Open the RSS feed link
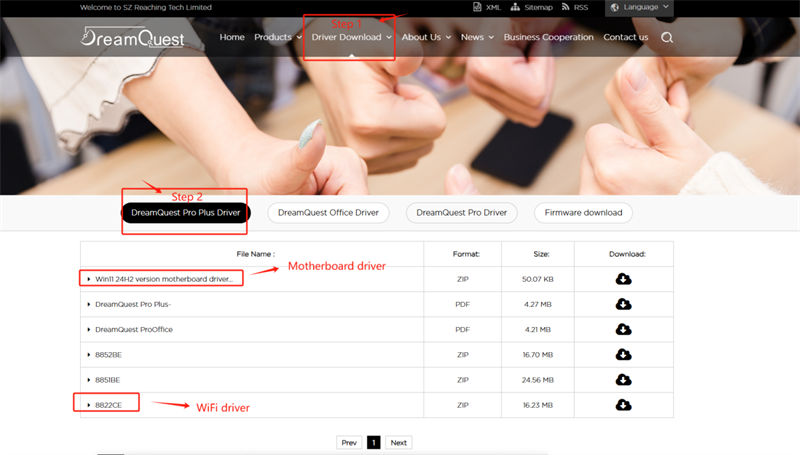 [x=575, y=7]
